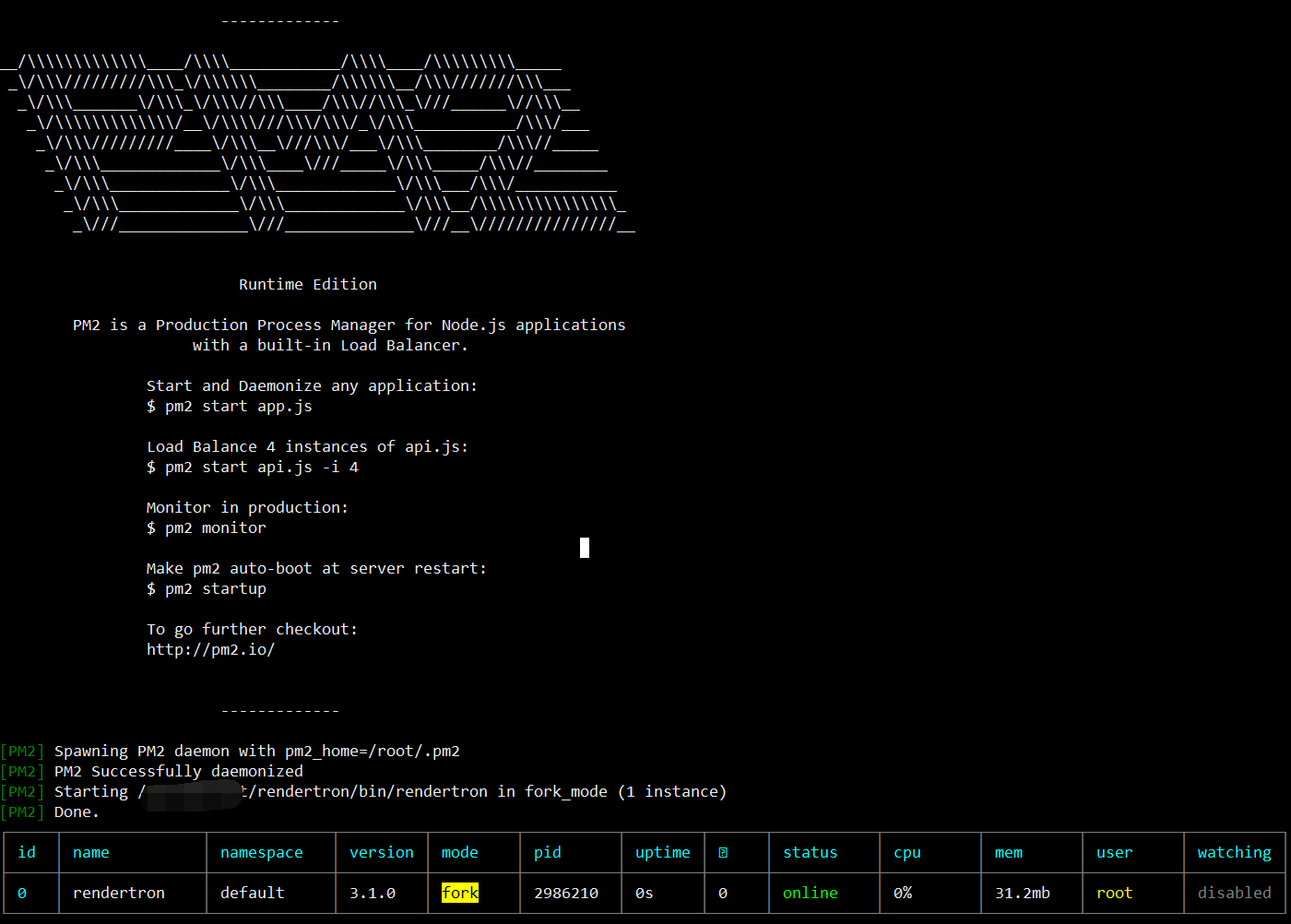
Task: Click the rendertron process name cell
Action: [119, 893]
